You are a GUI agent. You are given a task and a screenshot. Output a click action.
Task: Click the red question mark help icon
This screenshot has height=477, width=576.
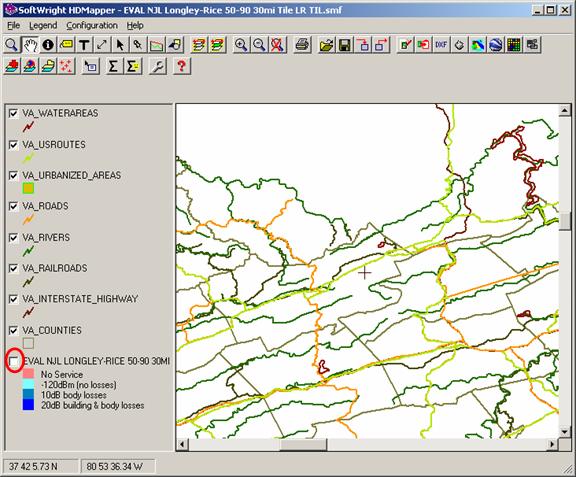pyautogui.click(x=181, y=66)
